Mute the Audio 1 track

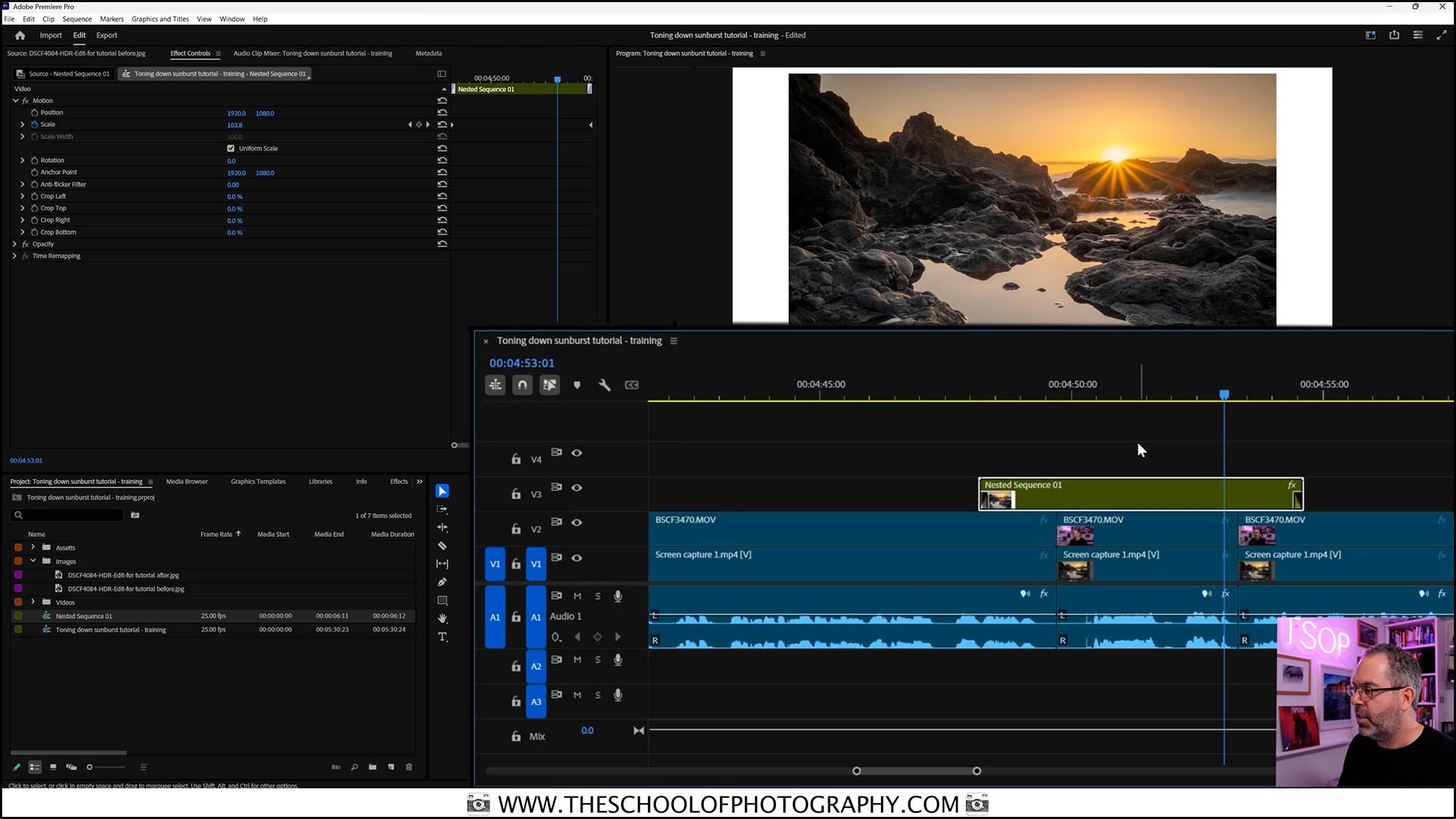click(x=577, y=596)
